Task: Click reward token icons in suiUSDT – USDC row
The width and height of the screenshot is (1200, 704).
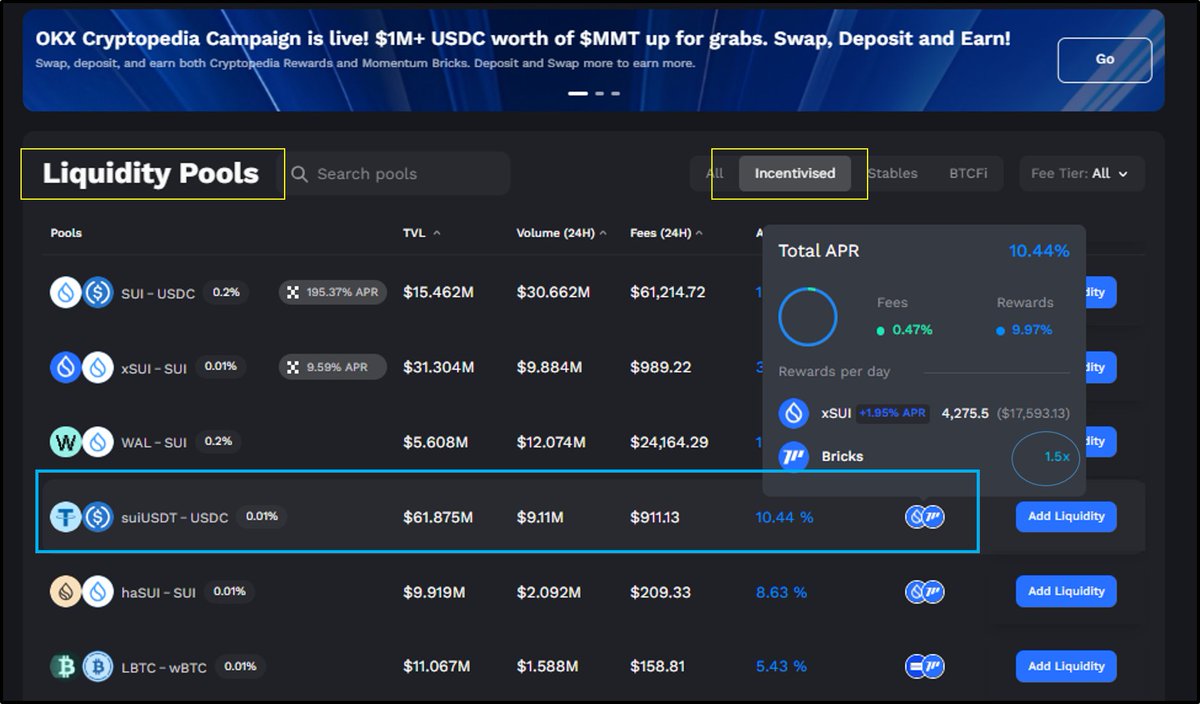Action: (x=925, y=517)
